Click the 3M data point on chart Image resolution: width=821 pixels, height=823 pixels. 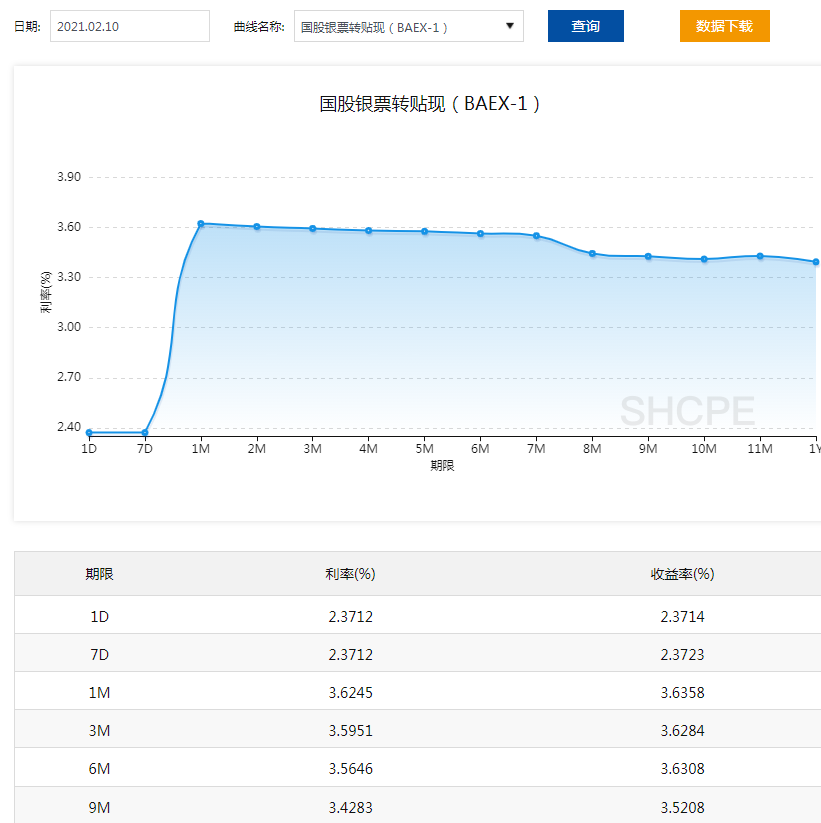coord(313,229)
